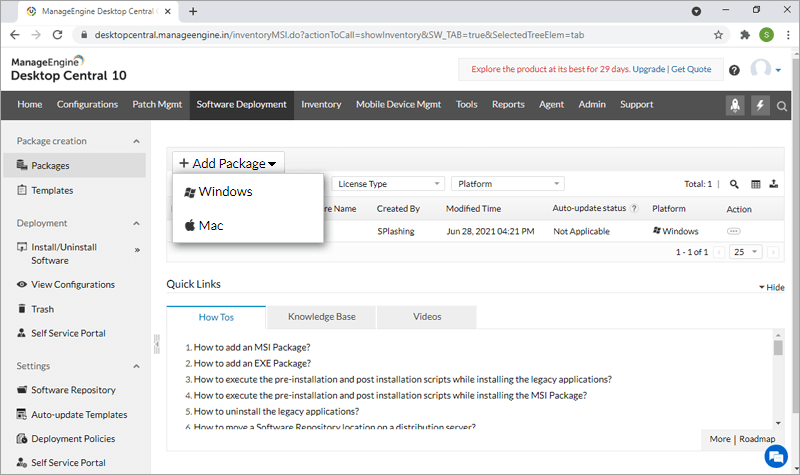The height and width of the screenshot is (475, 800).
Task: Open the help question mark icon
Action: coord(734,70)
